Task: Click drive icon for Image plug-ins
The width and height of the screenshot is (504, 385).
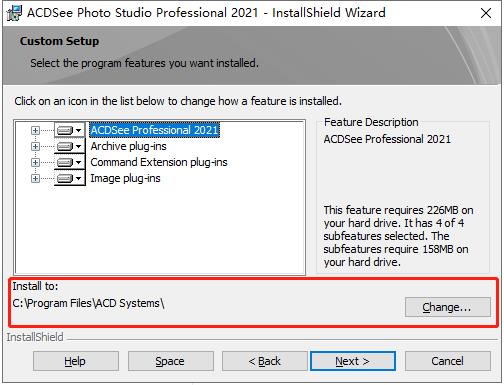Action: (65, 178)
